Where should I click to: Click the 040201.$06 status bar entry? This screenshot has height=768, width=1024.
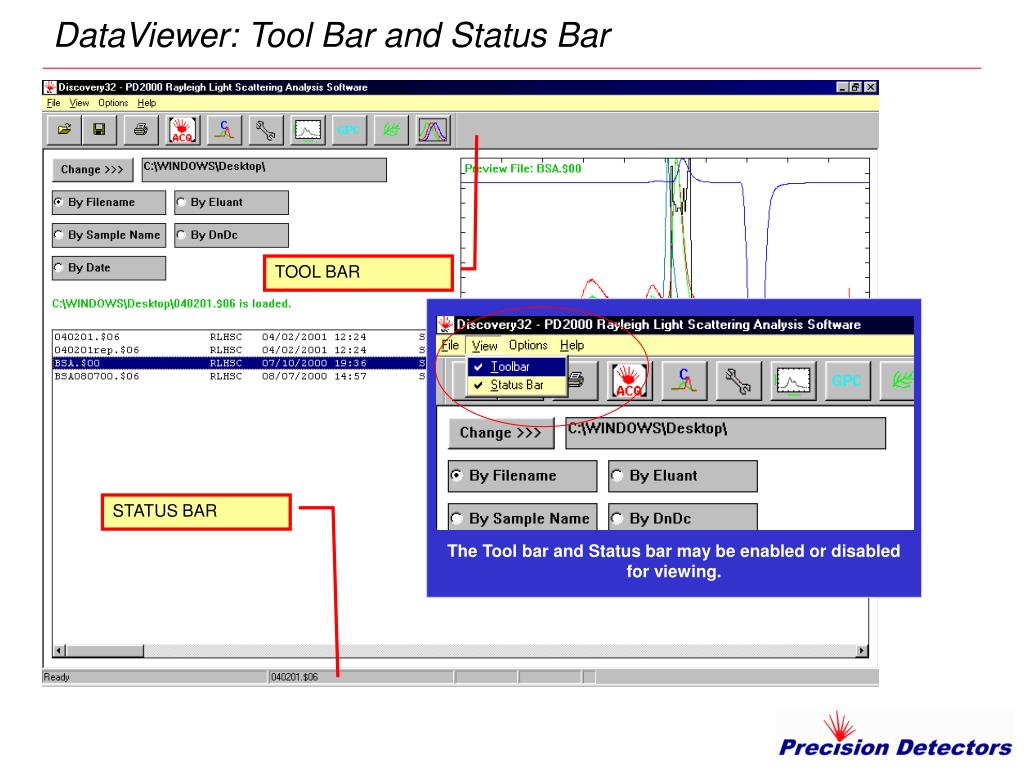pyautogui.click(x=295, y=677)
